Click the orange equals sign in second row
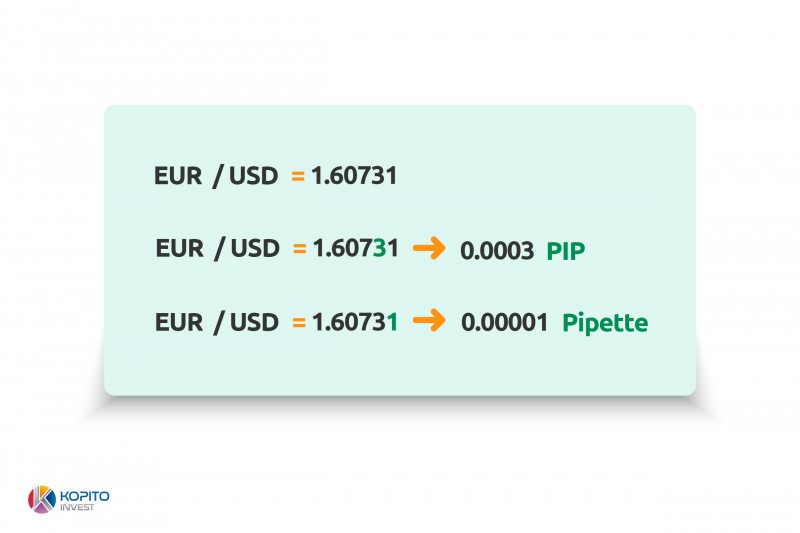The height and width of the screenshot is (533, 800). pyautogui.click(x=299, y=249)
